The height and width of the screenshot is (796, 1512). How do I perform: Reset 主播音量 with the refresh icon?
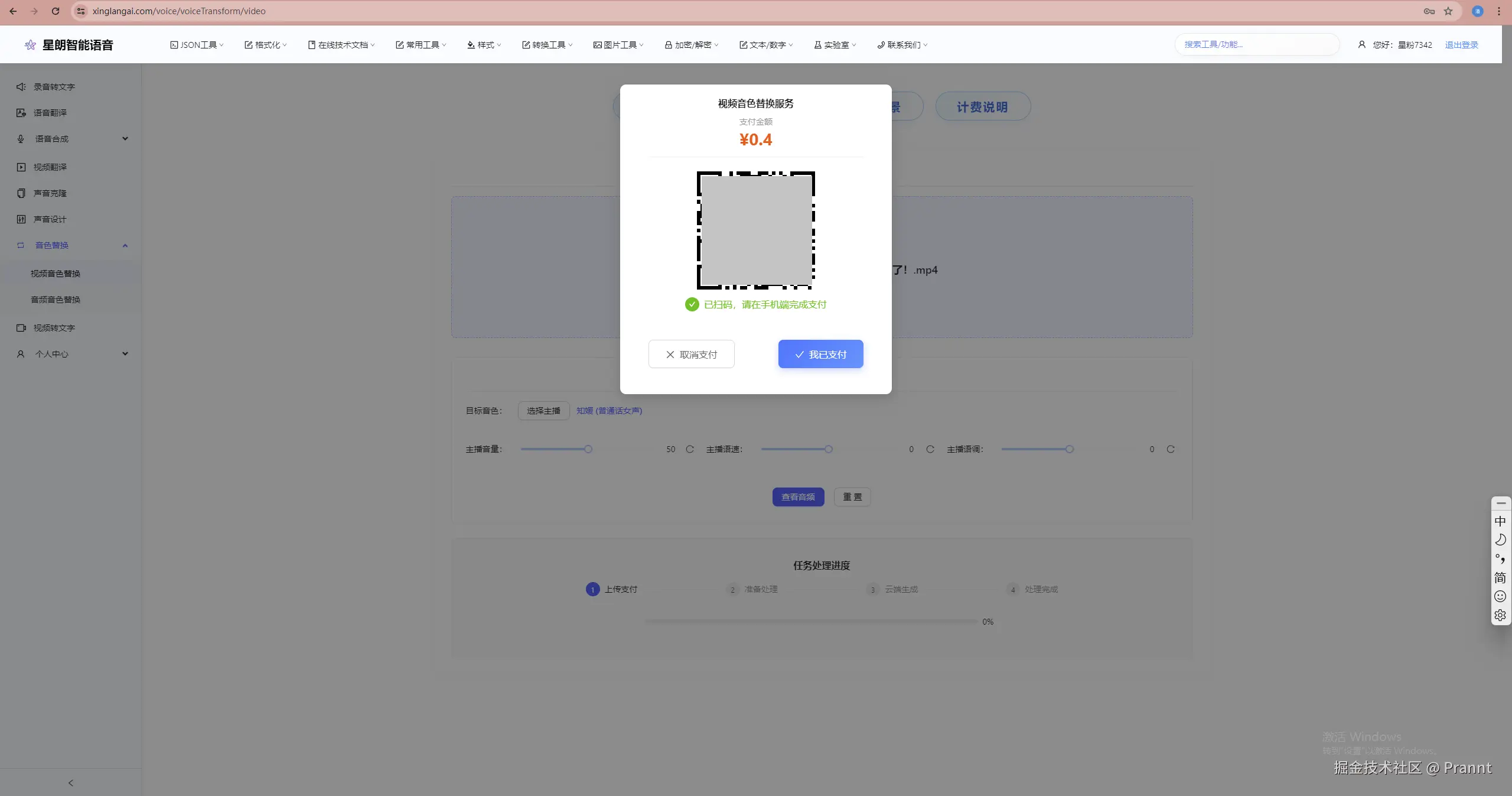(690, 449)
